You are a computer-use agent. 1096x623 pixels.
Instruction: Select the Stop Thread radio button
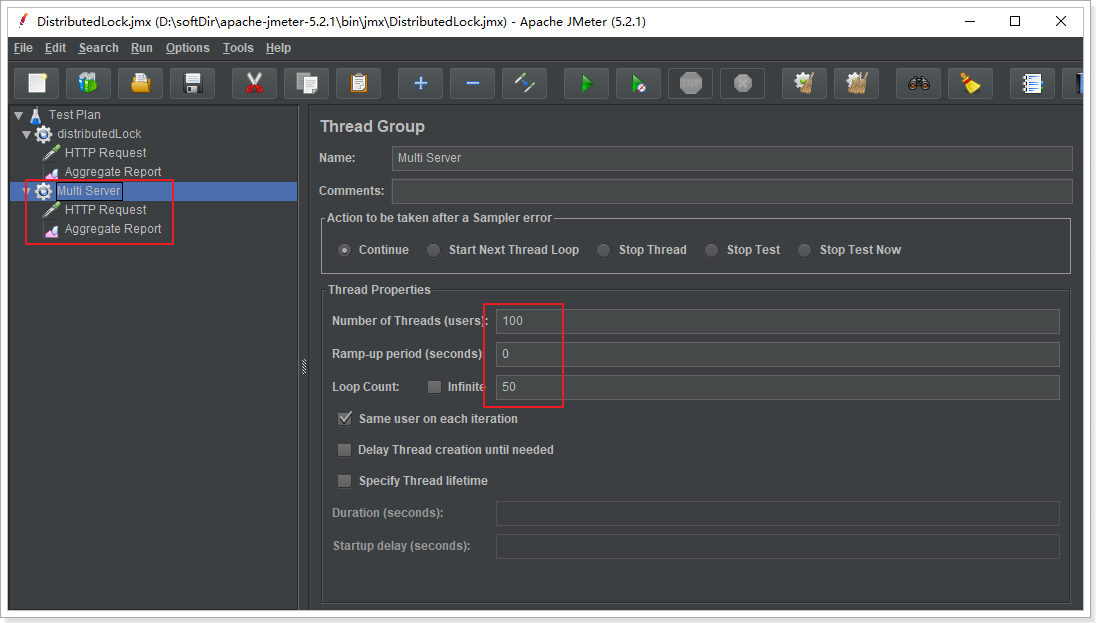[603, 250]
